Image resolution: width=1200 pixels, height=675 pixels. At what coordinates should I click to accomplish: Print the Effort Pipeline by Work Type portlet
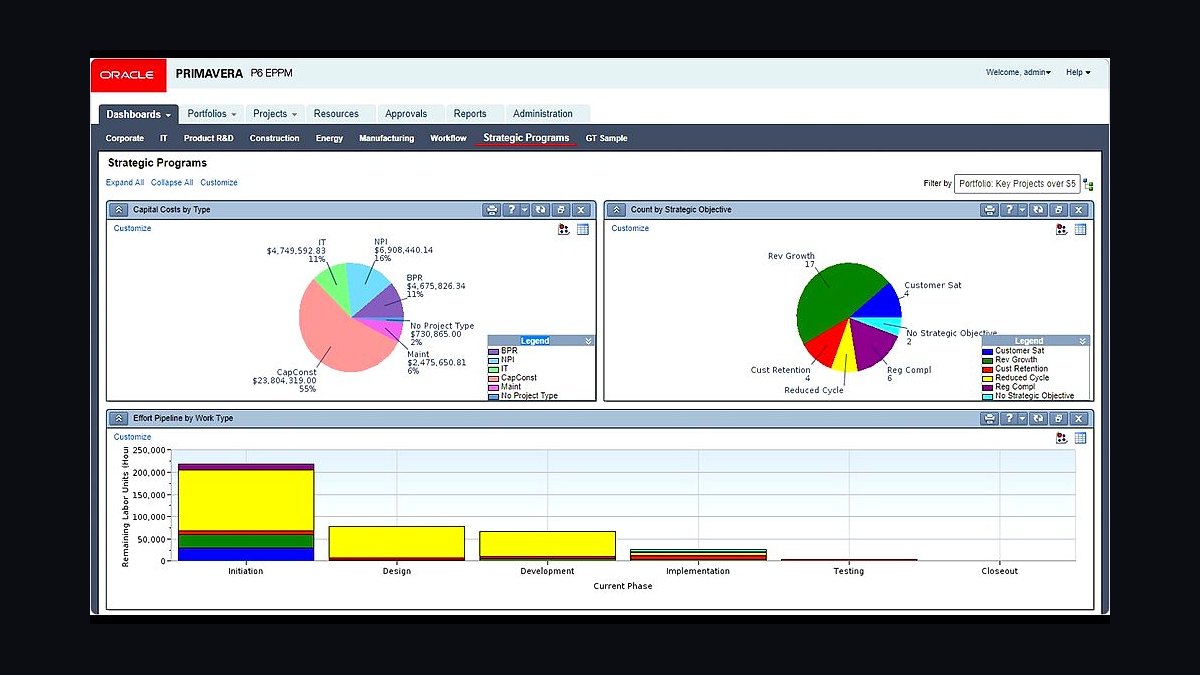[x=989, y=418]
